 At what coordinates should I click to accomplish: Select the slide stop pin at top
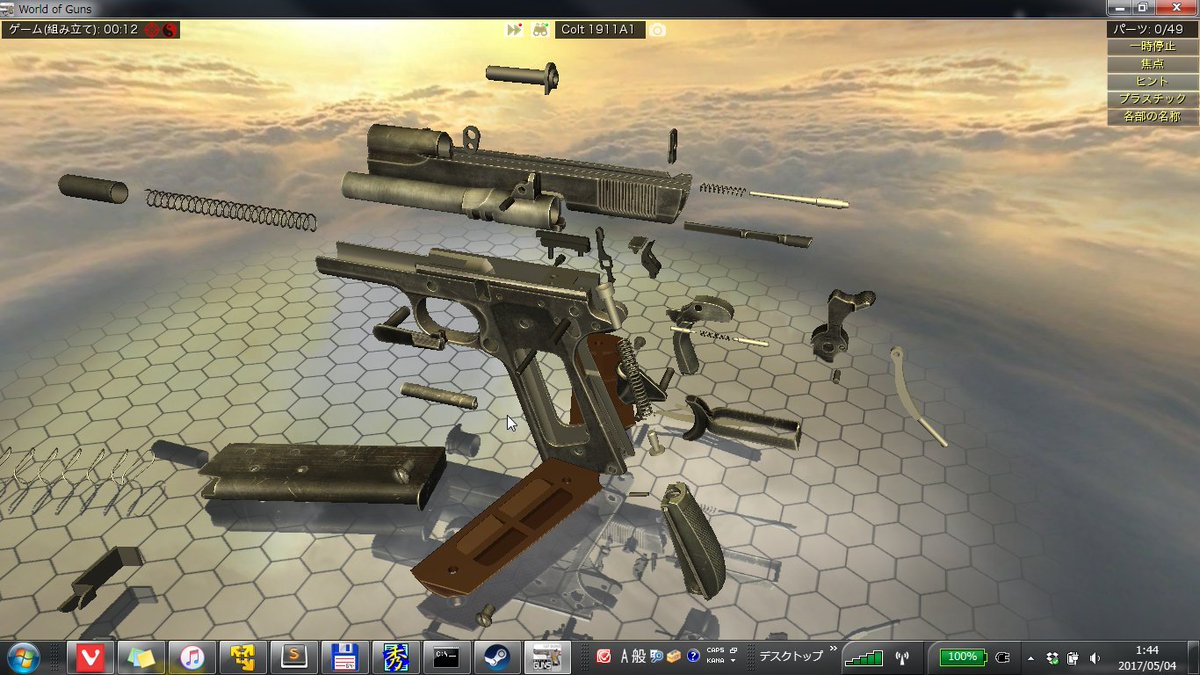522,77
